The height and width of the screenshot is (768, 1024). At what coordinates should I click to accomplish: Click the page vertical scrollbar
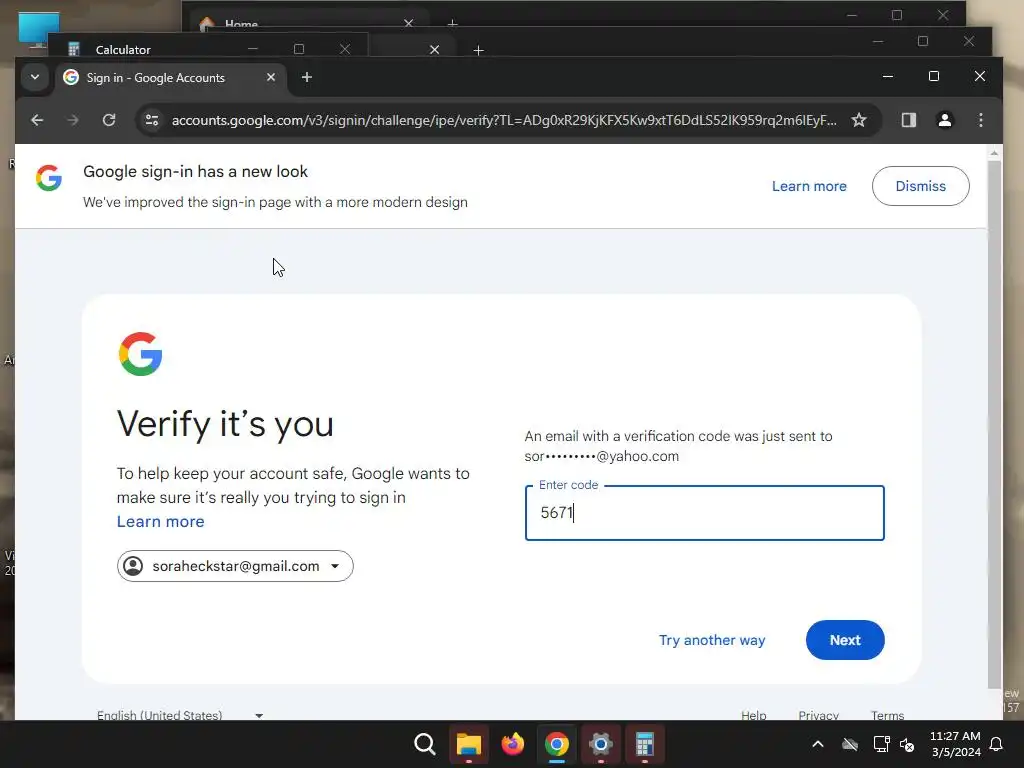coord(994,424)
